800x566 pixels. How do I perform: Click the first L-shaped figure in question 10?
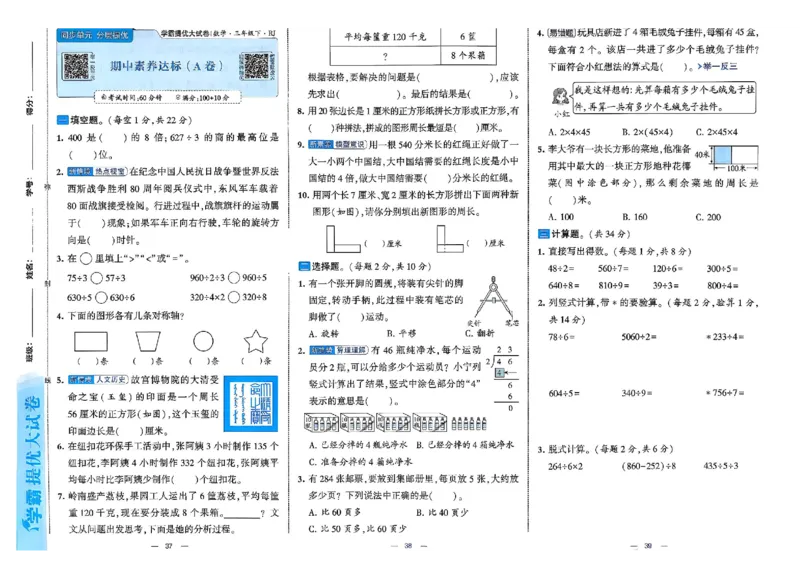tap(343, 239)
